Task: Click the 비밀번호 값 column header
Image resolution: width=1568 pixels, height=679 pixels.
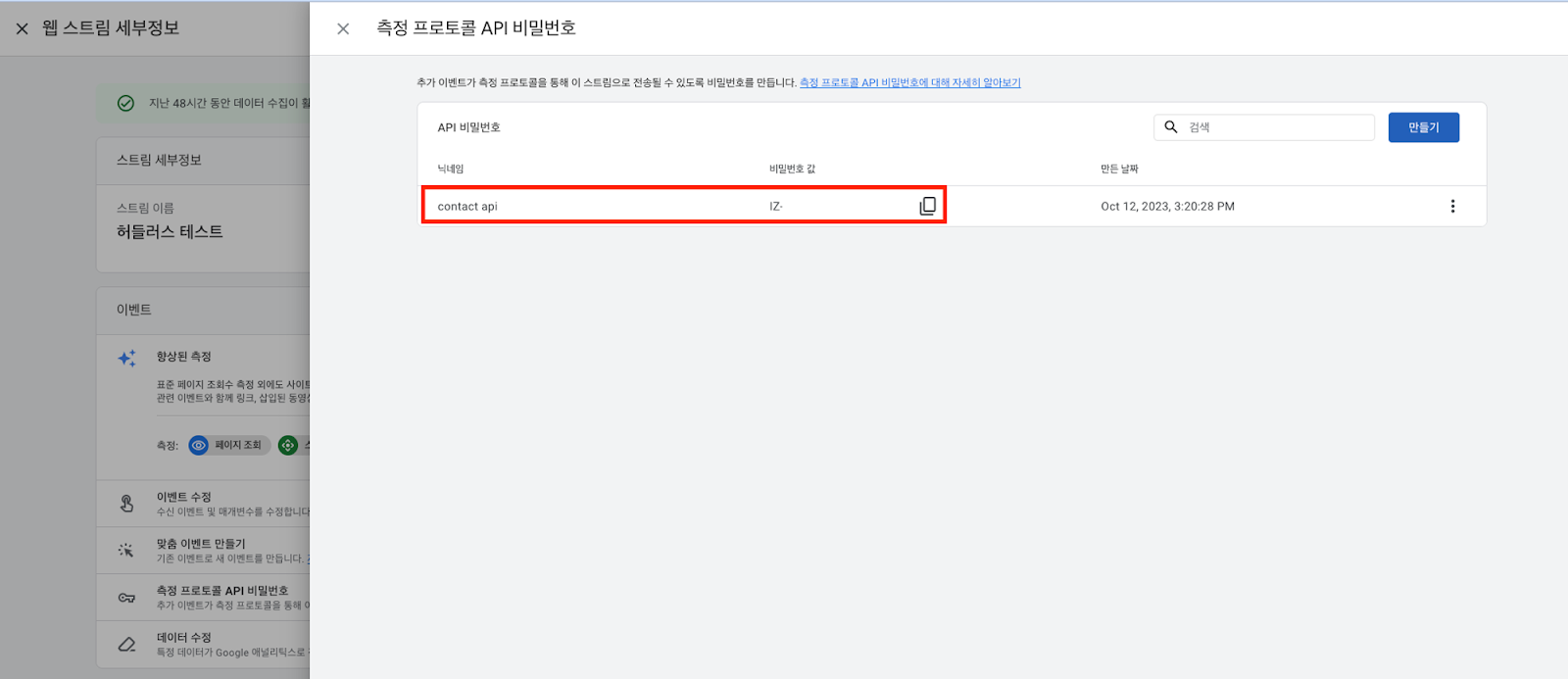Action: point(792,169)
